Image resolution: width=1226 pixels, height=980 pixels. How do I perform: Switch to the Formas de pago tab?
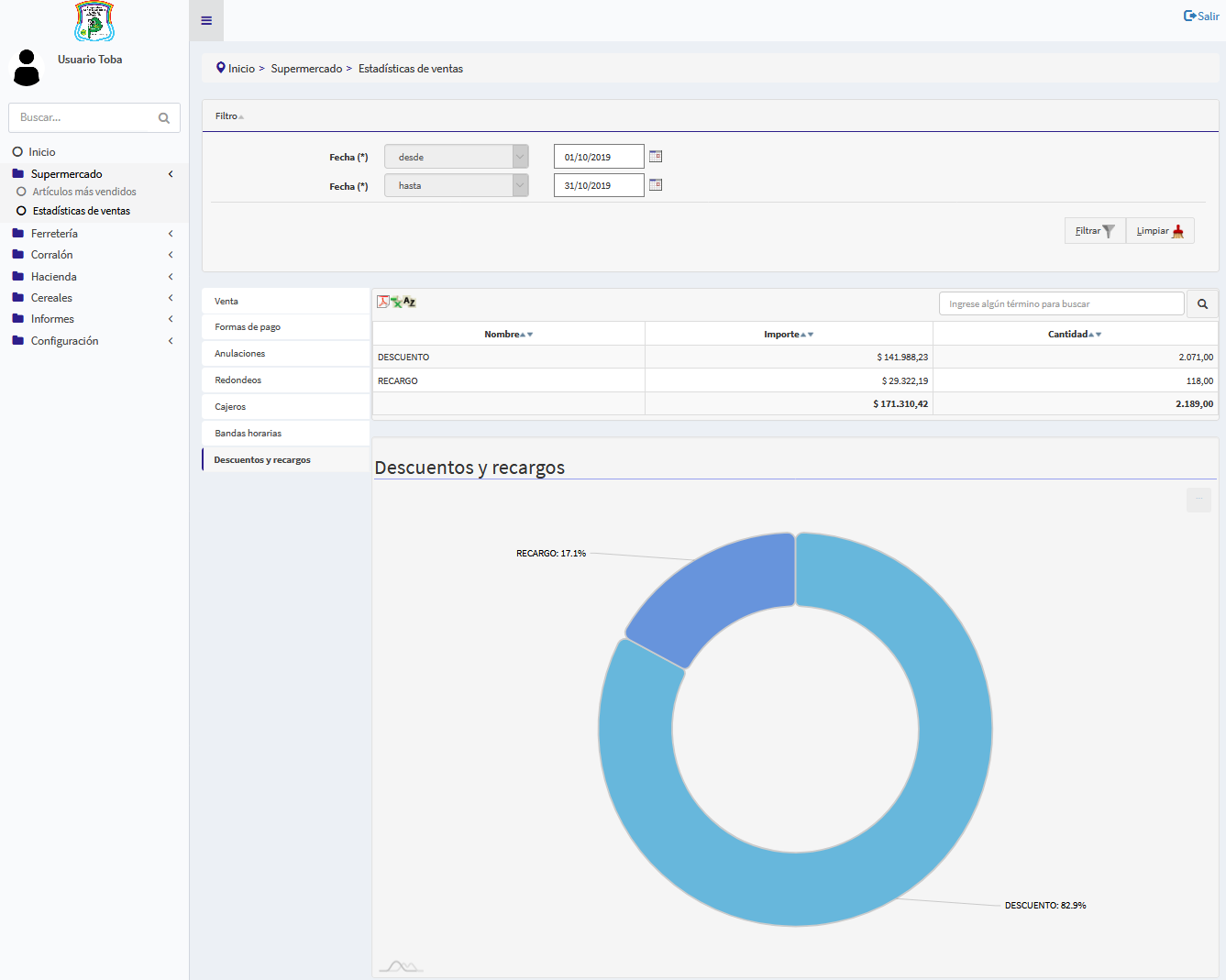(248, 327)
